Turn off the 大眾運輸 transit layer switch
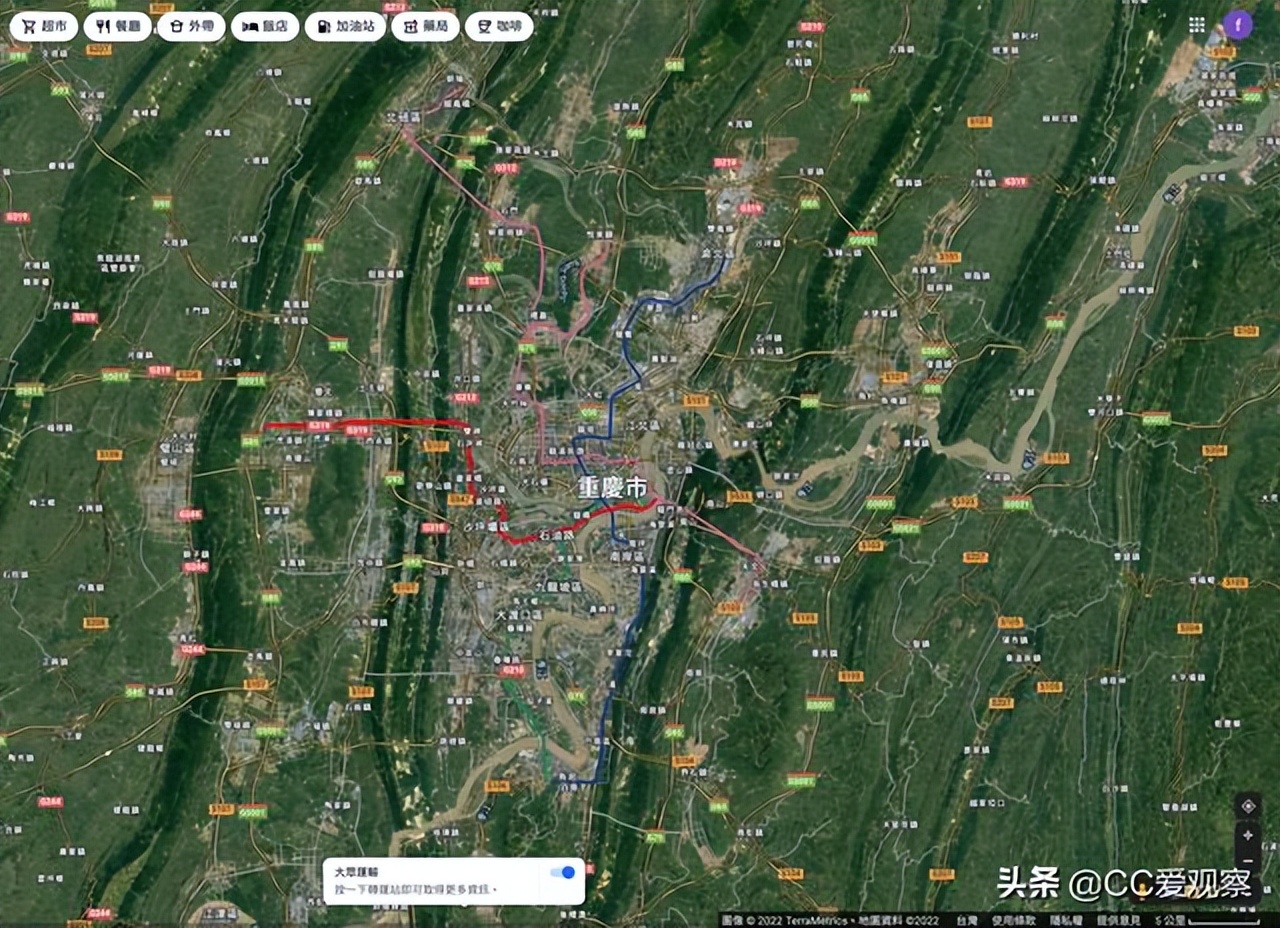 tap(563, 872)
